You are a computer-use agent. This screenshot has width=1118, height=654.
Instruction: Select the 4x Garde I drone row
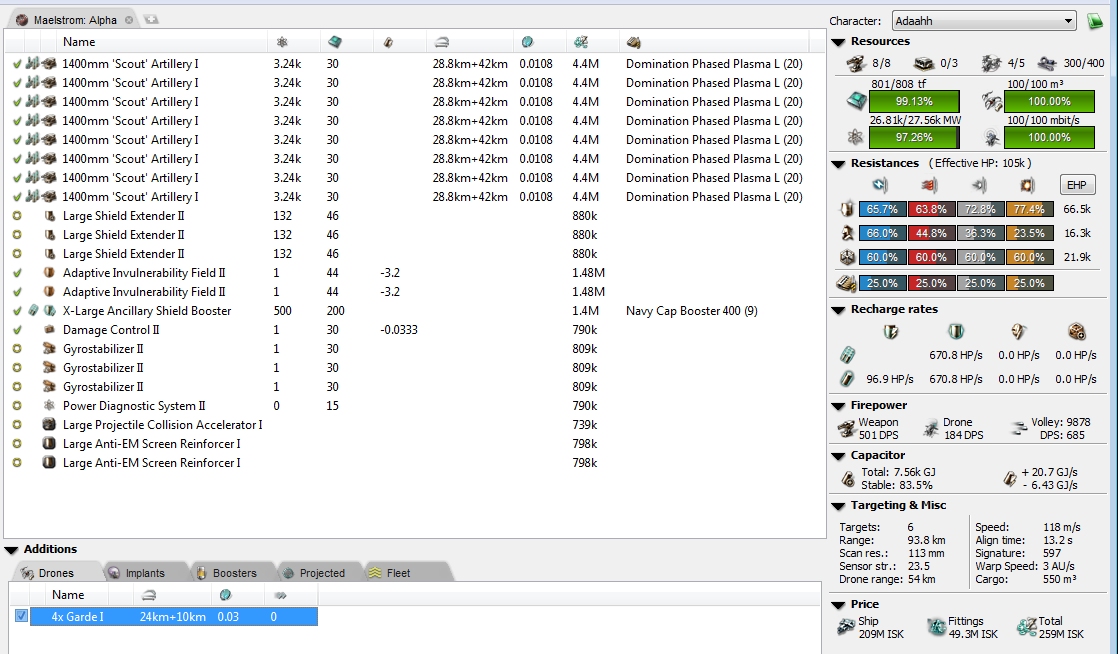173,616
